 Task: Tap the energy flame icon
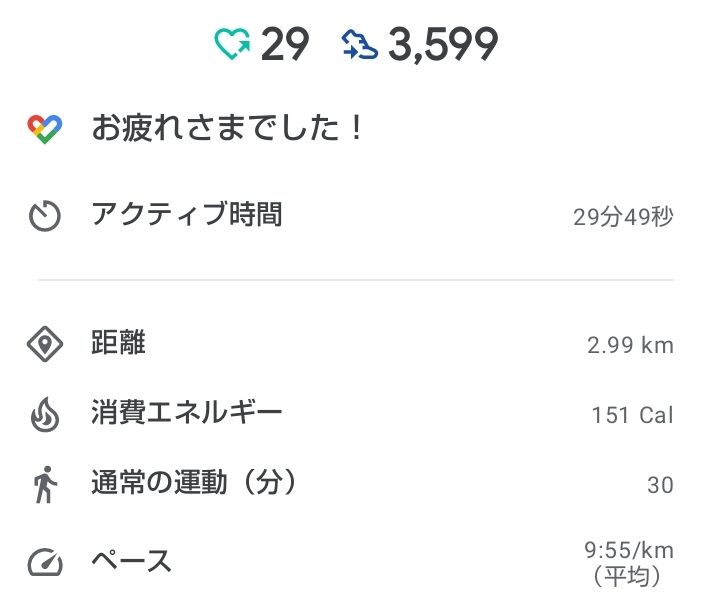45,415
